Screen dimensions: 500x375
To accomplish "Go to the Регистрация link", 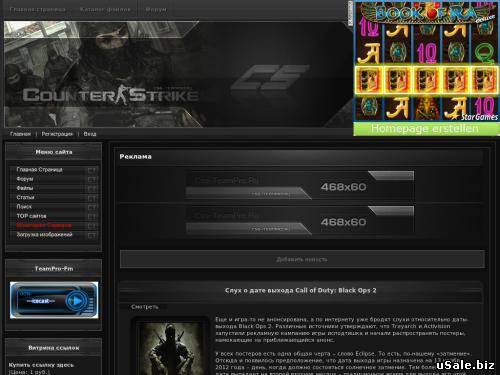I will click(x=57, y=134).
